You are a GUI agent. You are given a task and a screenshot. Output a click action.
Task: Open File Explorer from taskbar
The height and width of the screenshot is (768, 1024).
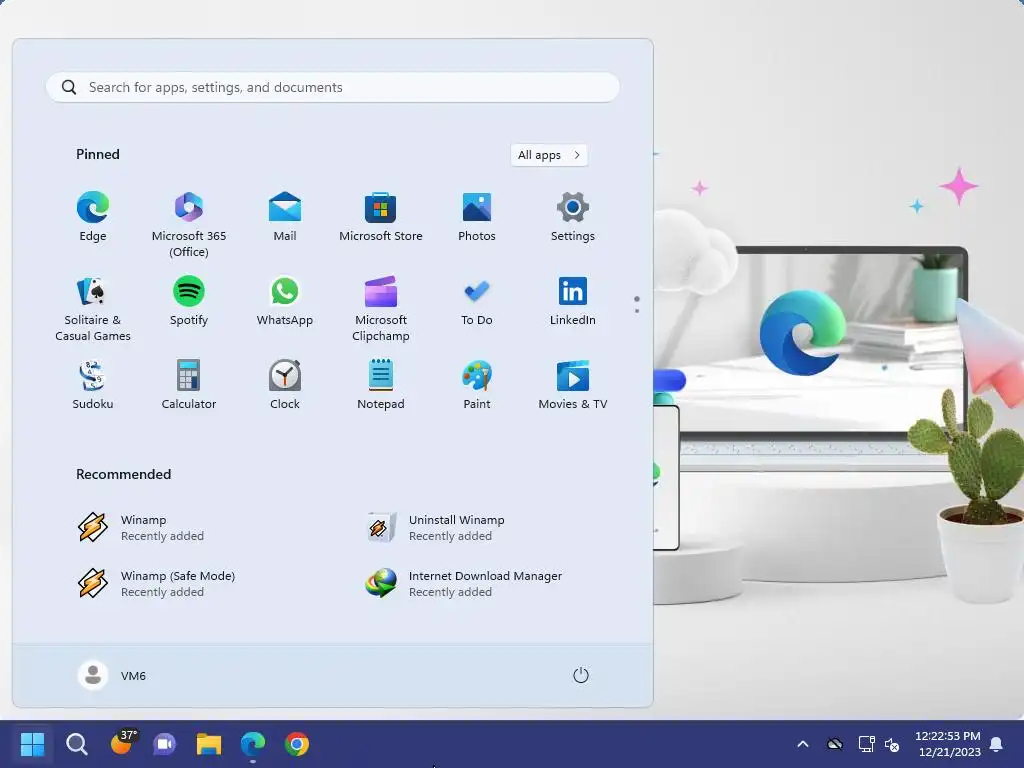click(x=209, y=744)
